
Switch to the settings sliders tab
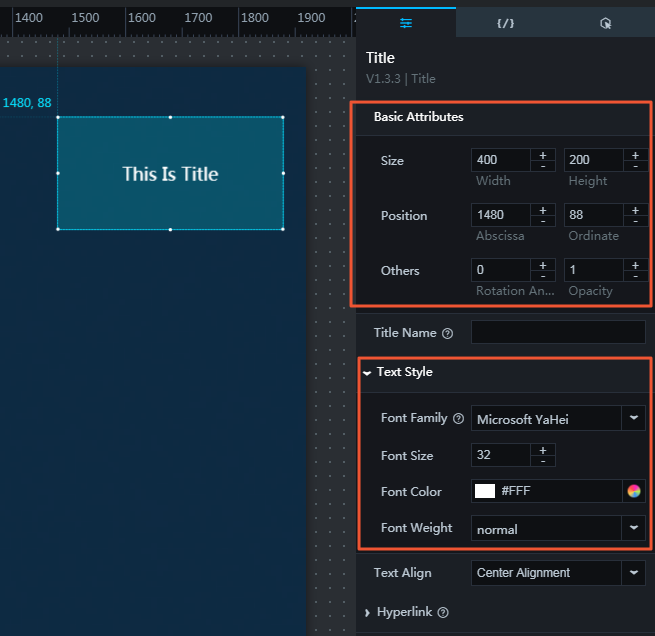tap(406, 23)
